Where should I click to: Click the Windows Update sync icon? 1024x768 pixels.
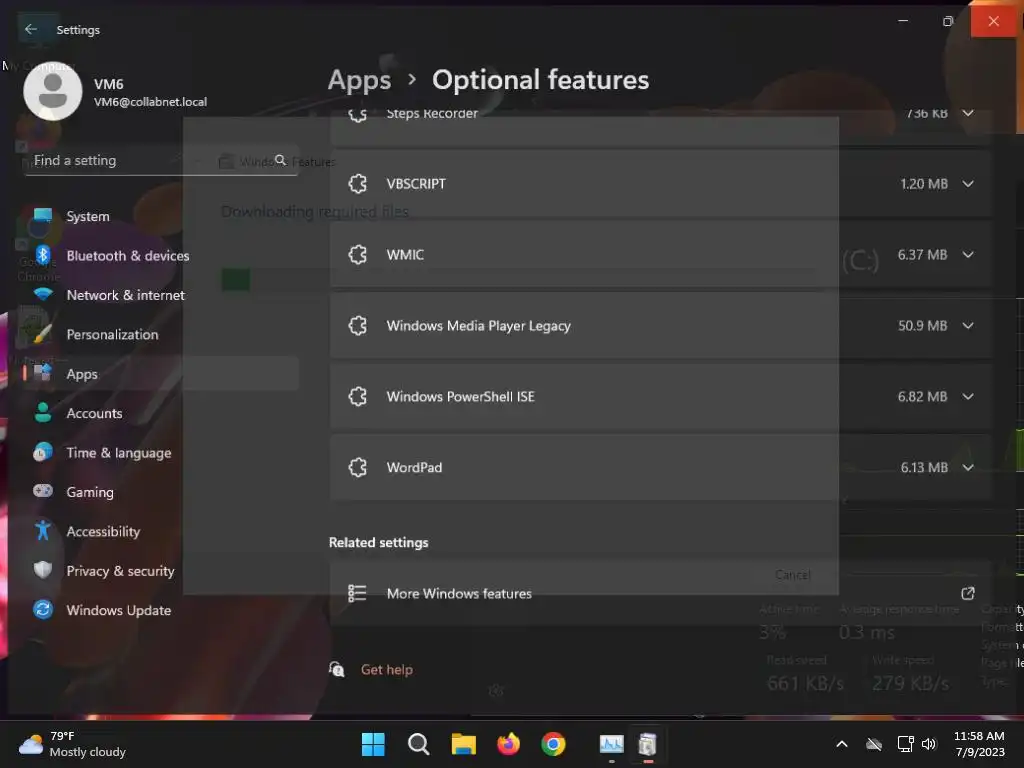[x=43, y=609]
